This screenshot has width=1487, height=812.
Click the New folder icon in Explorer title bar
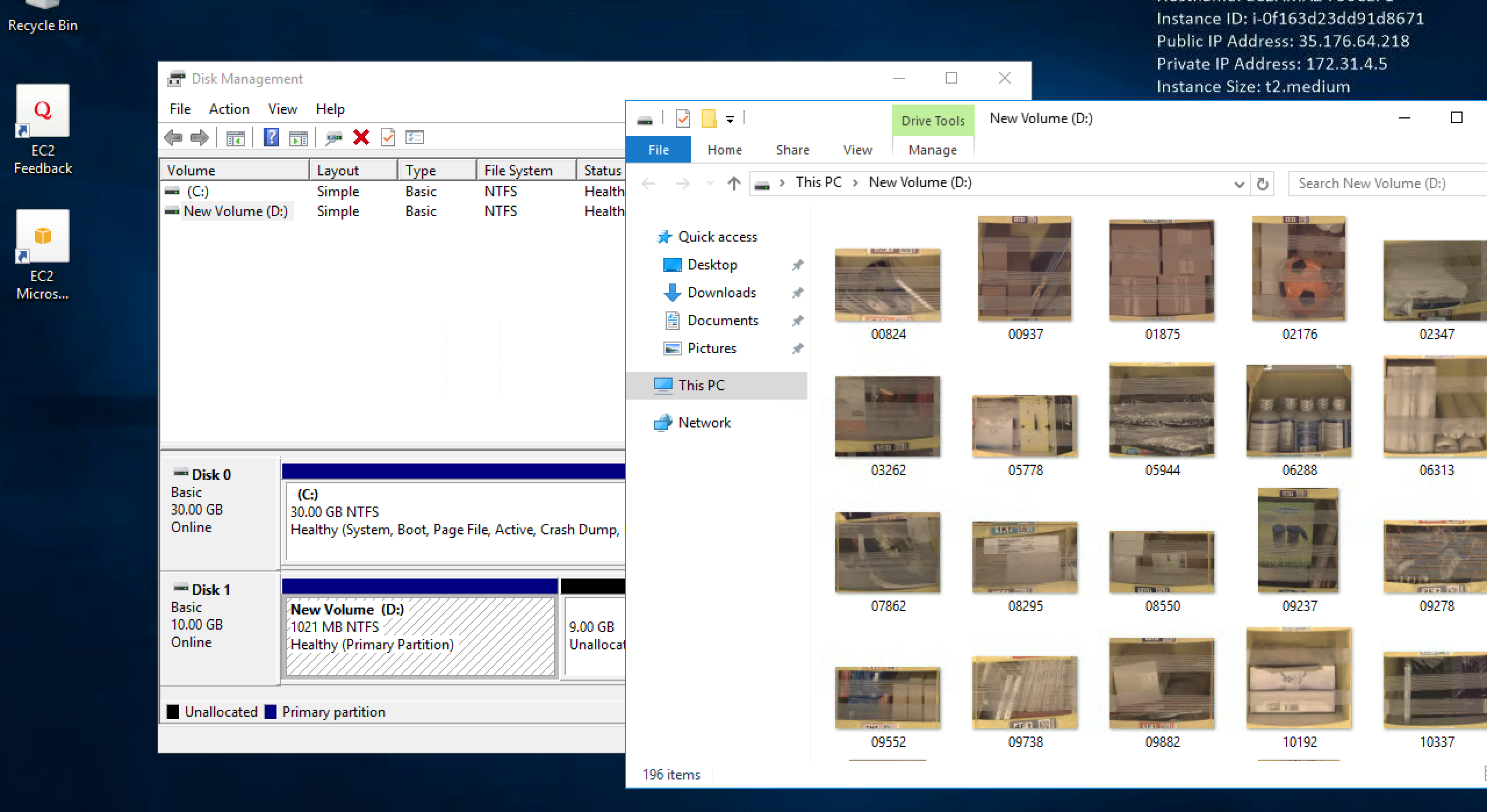[709, 118]
